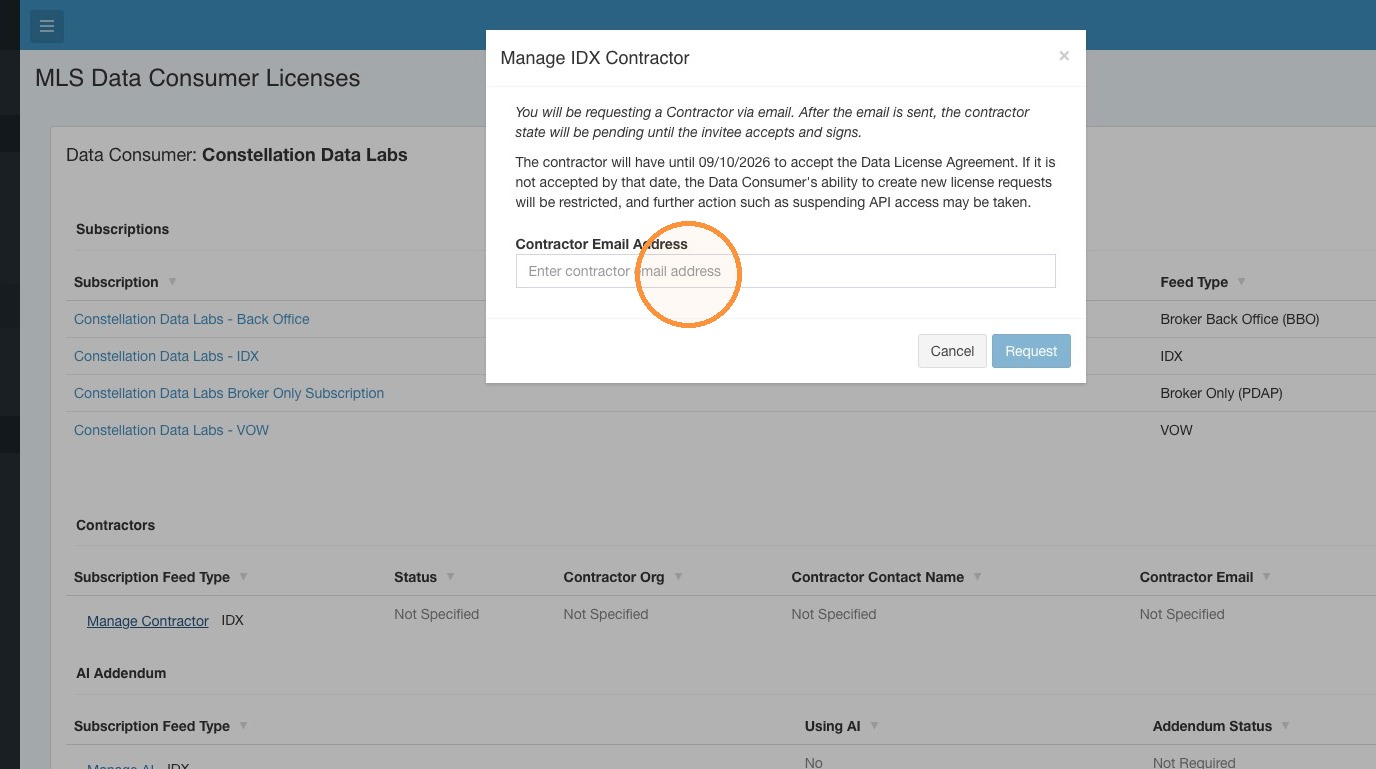Click the "Contractor Contact Name" column header text
This screenshot has height=769, width=1376.
pos(878,577)
